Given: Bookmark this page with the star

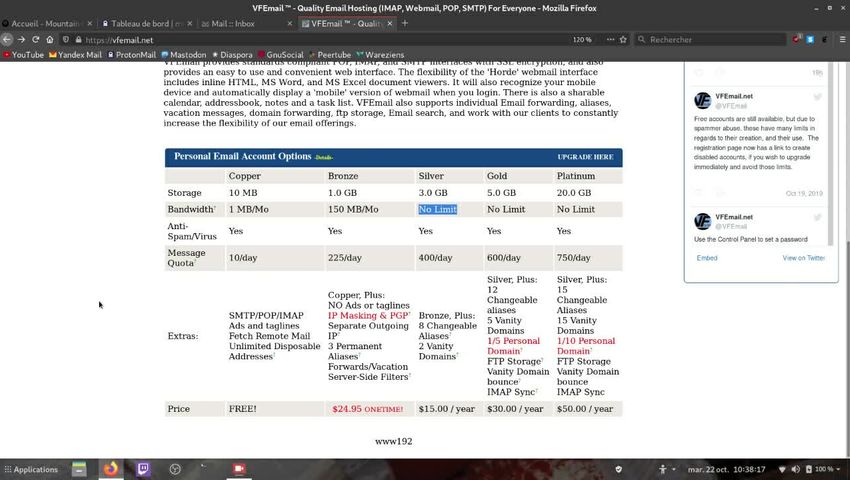Looking at the screenshot, I should (x=623, y=40).
